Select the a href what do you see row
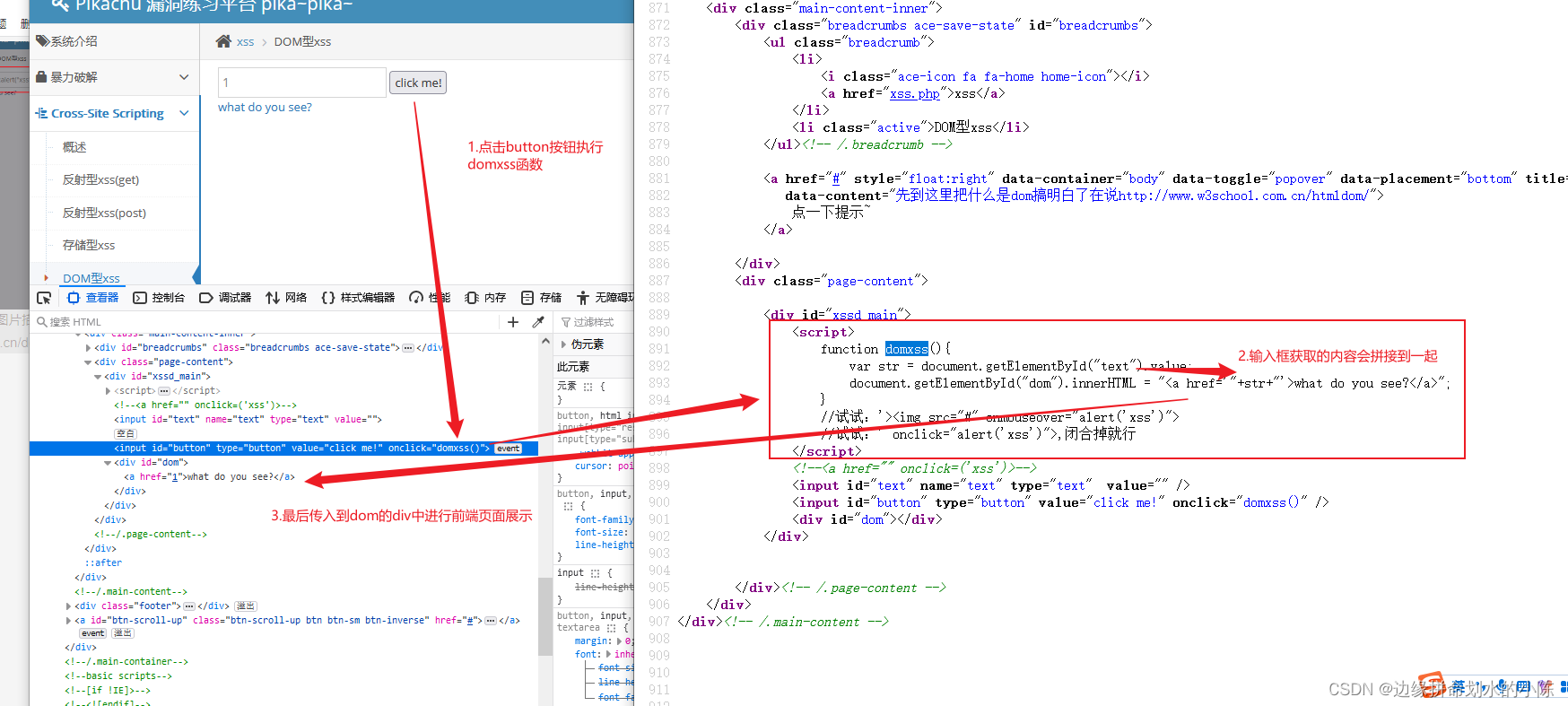Image resolution: width=1568 pixels, height=706 pixels. tap(209, 477)
